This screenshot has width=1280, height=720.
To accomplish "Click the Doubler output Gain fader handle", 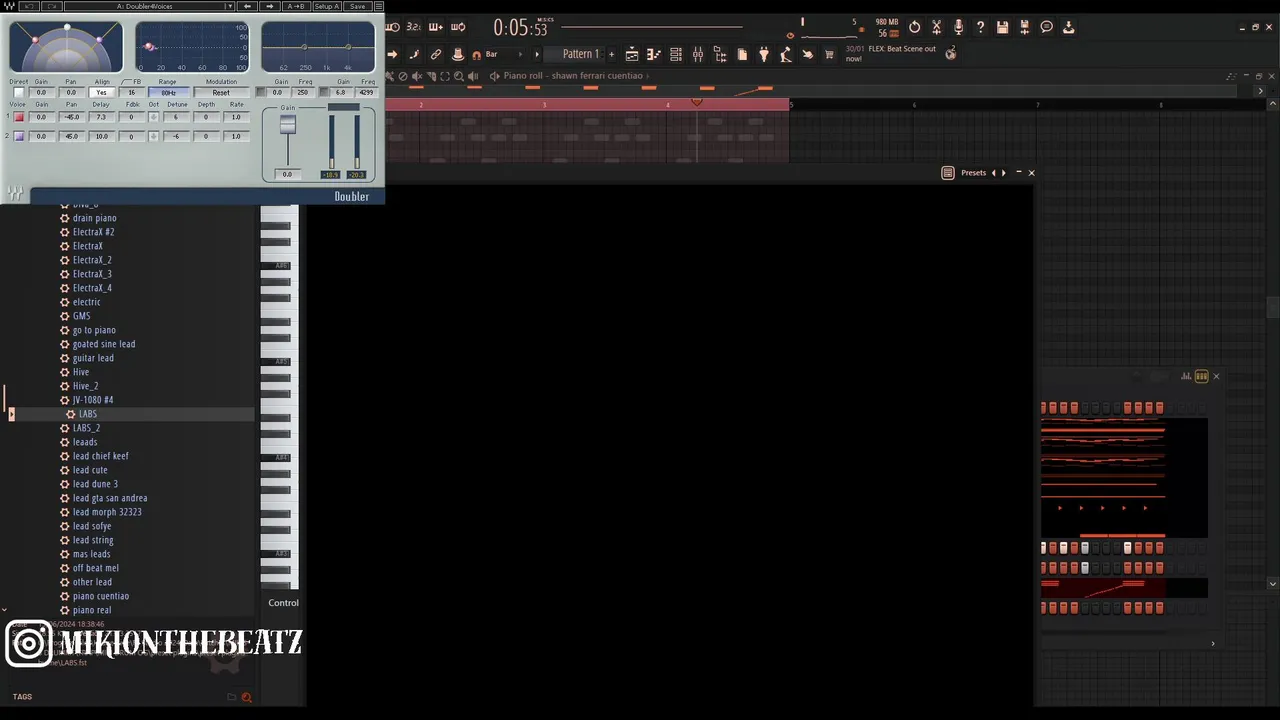I will tap(288, 125).
